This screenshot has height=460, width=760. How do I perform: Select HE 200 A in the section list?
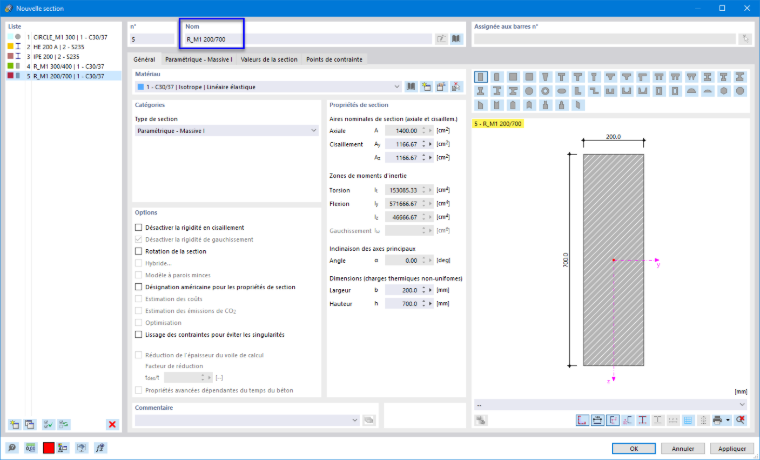point(64,47)
